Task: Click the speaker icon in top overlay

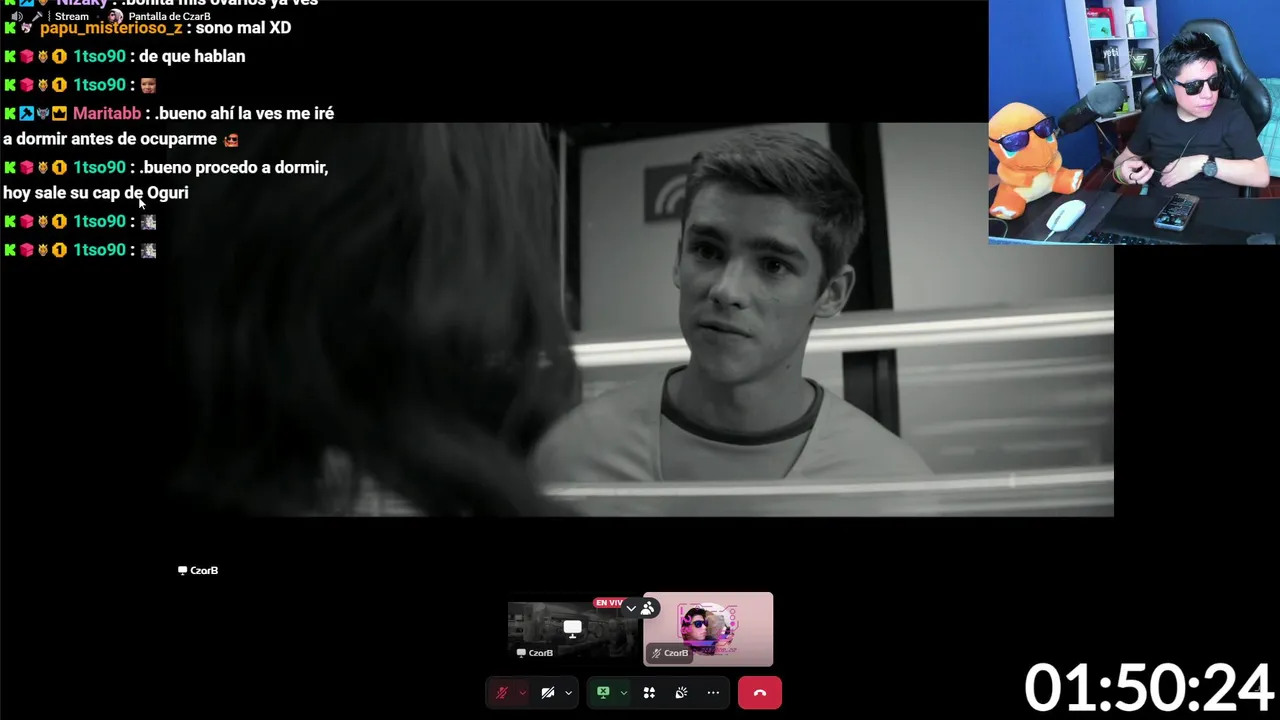Action: tap(17, 17)
